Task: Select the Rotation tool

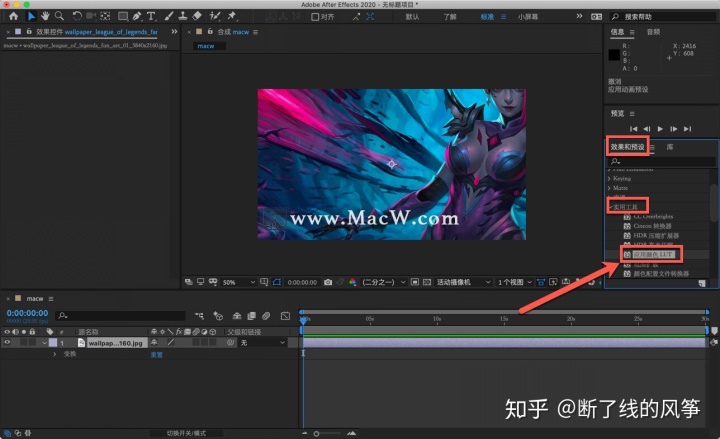Action: [x=77, y=17]
